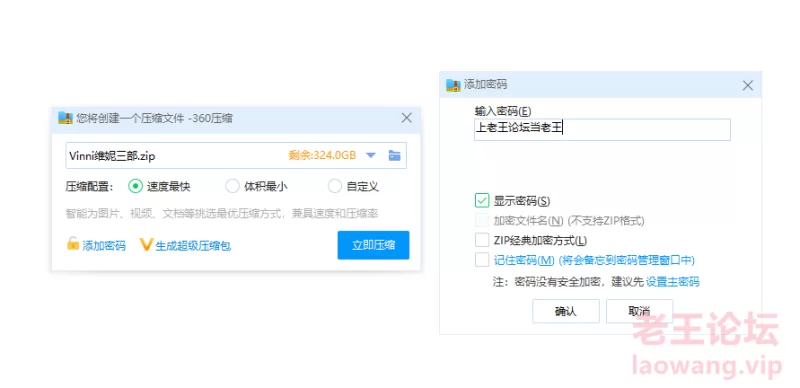Viewport: 800px width, 388px height.
Task: Open the save location dropdown arrow
Action: point(371,155)
